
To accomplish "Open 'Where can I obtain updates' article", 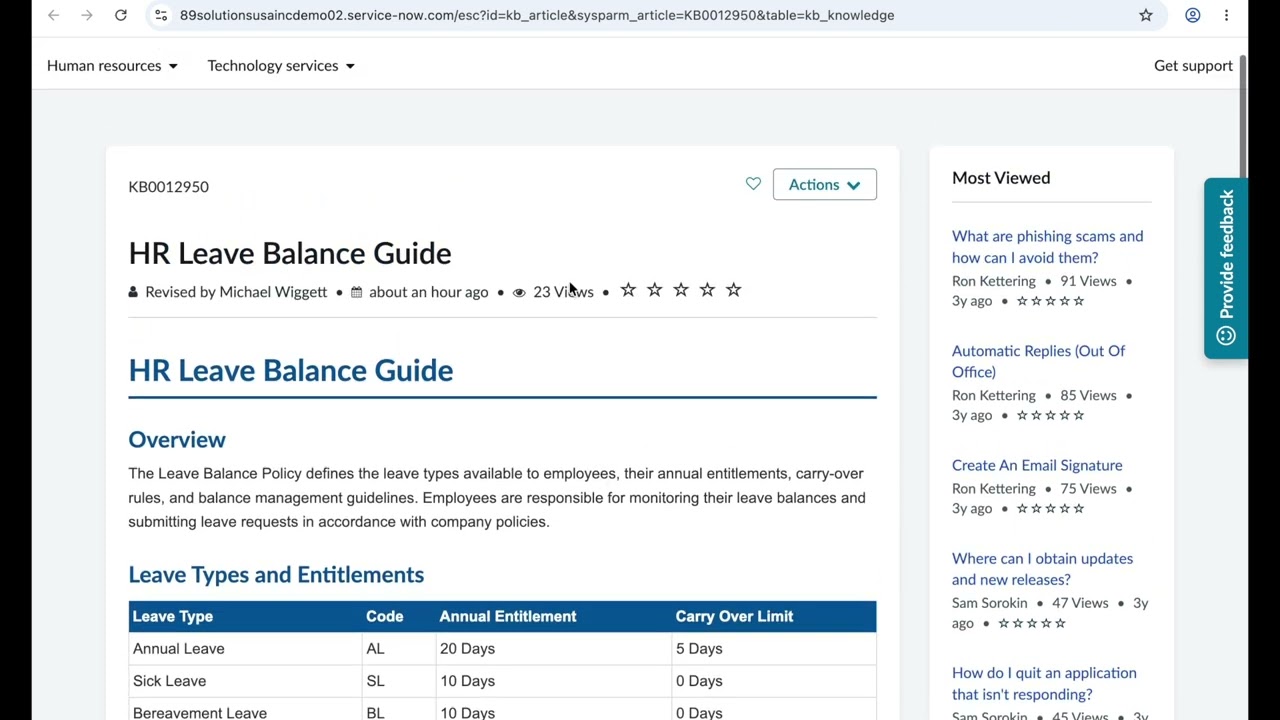I will click(x=1042, y=569).
